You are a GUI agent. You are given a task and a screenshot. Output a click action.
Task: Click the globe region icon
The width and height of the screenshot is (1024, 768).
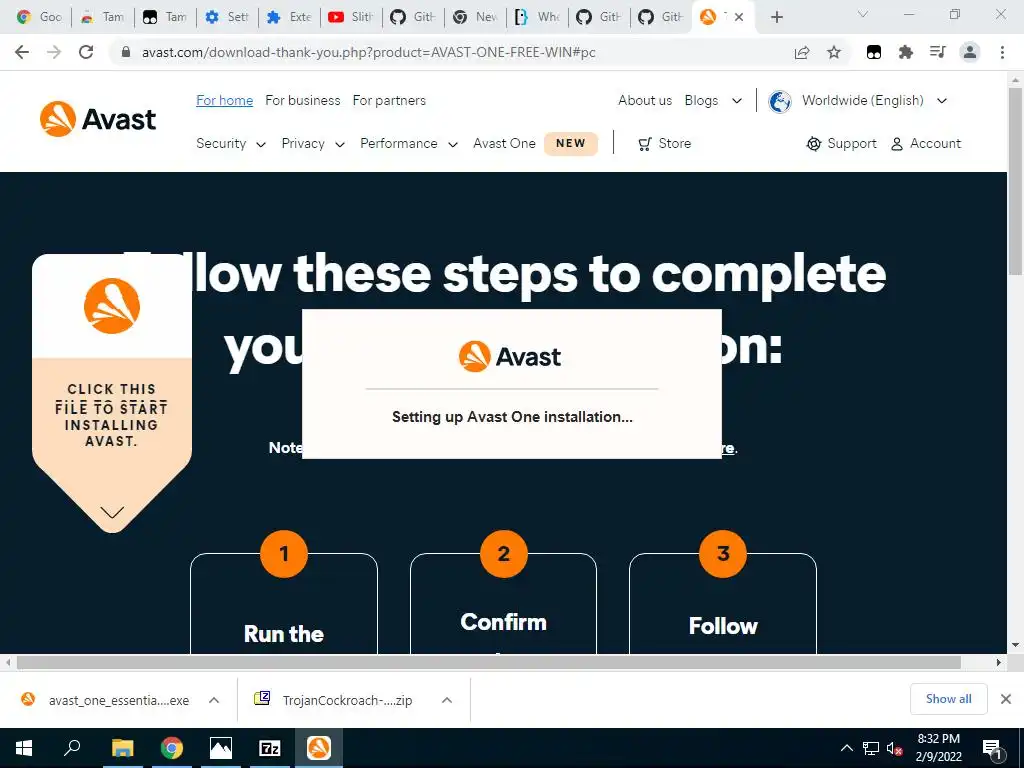coord(780,101)
